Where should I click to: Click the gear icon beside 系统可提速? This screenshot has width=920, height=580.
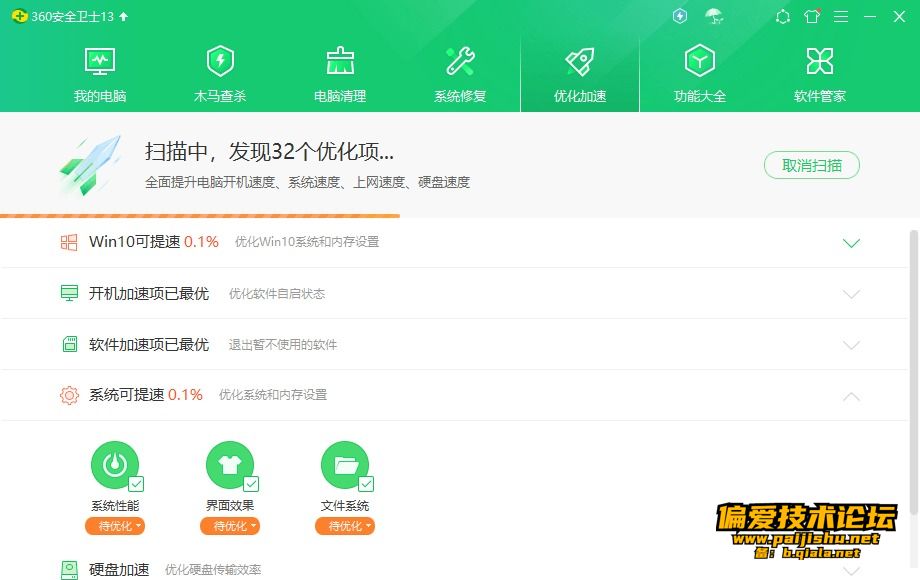point(69,395)
